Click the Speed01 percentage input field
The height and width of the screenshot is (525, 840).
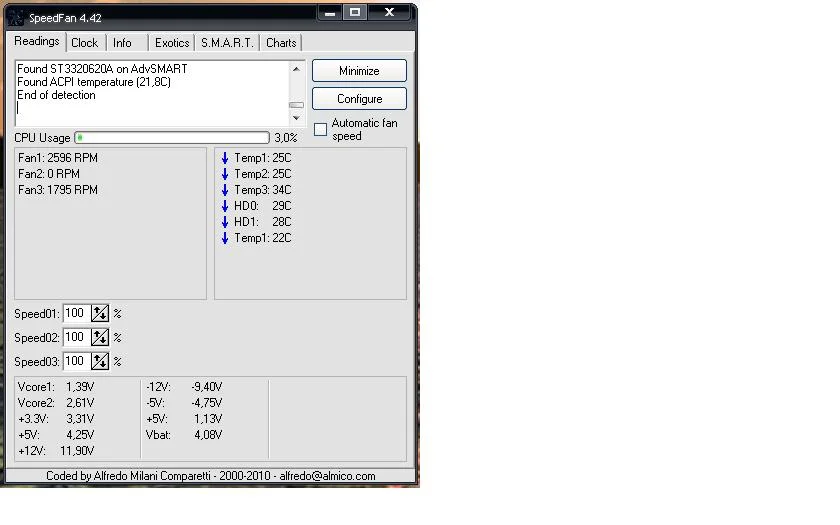pos(77,313)
